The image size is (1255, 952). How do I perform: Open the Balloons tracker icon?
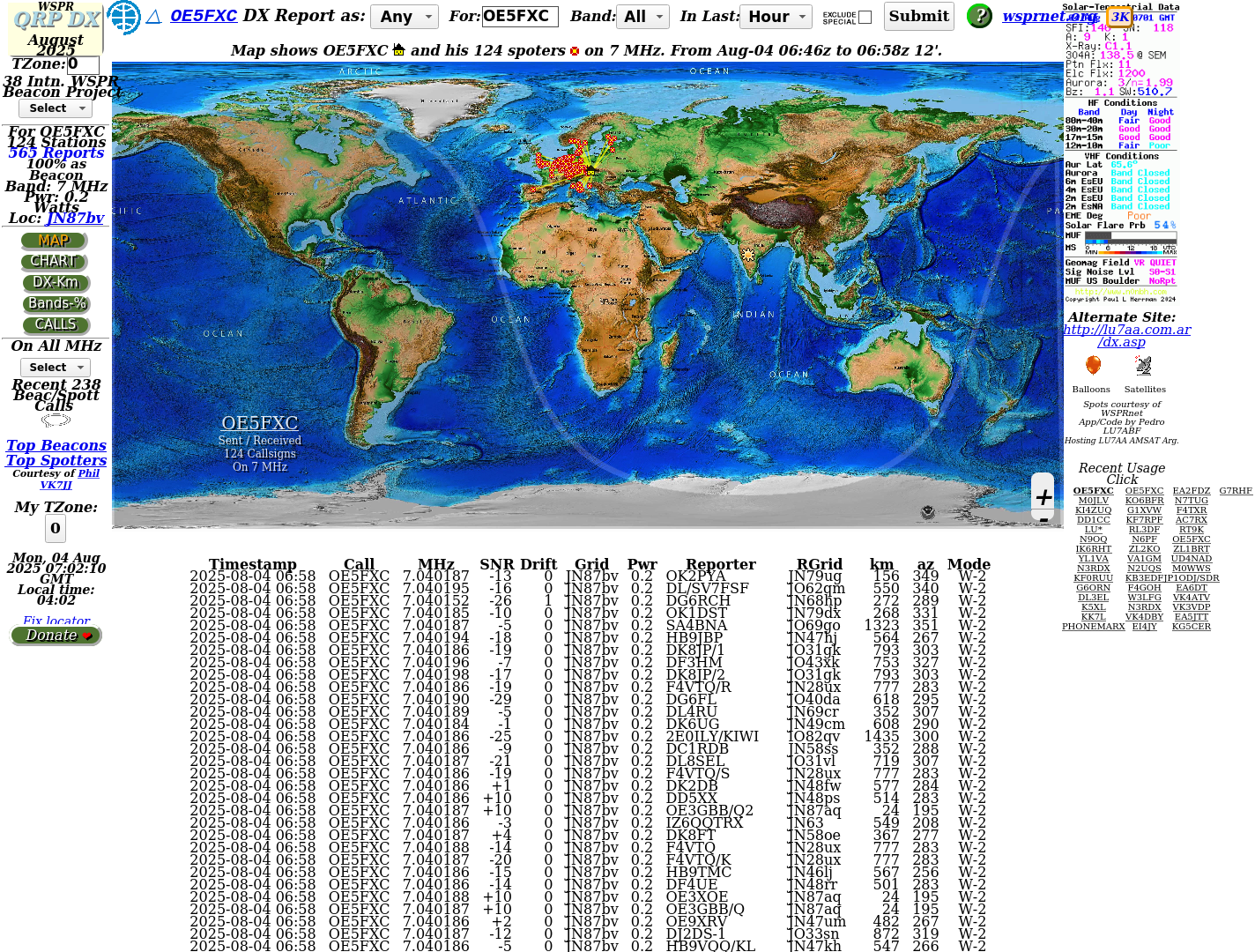[x=1093, y=366]
